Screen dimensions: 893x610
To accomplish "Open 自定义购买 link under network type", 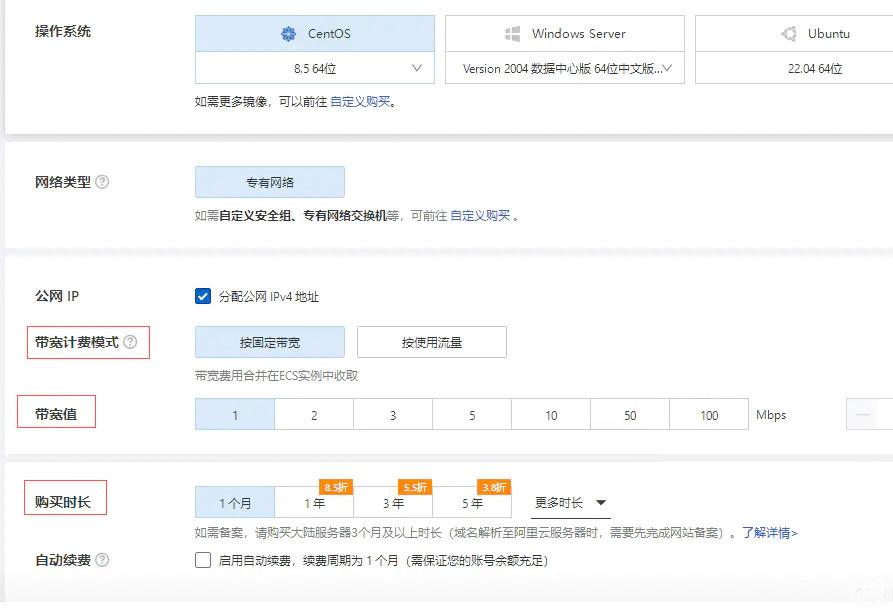I will click(x=480, y=216).
